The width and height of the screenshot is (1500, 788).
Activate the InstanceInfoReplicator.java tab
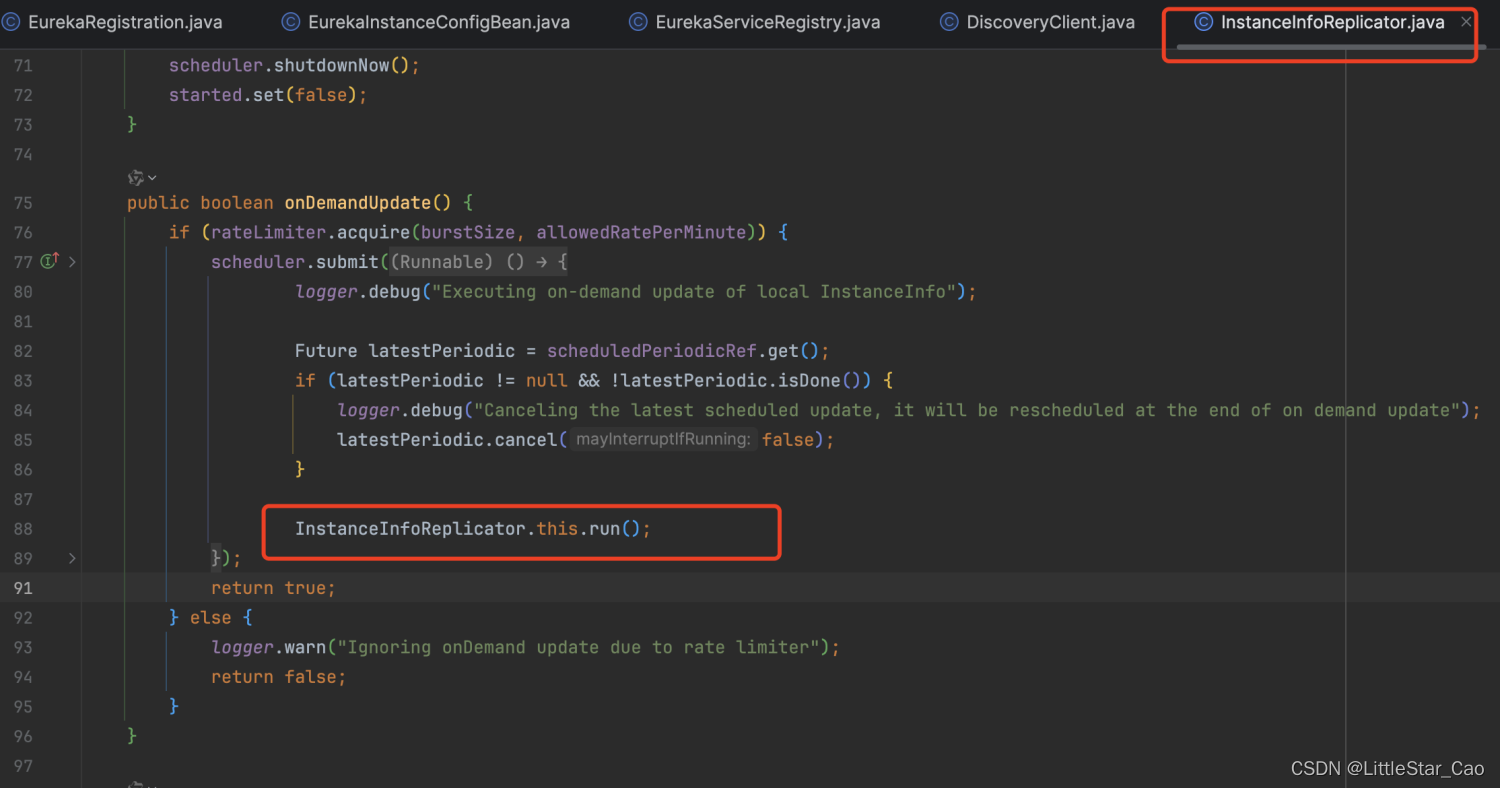tap(1332, 22)
